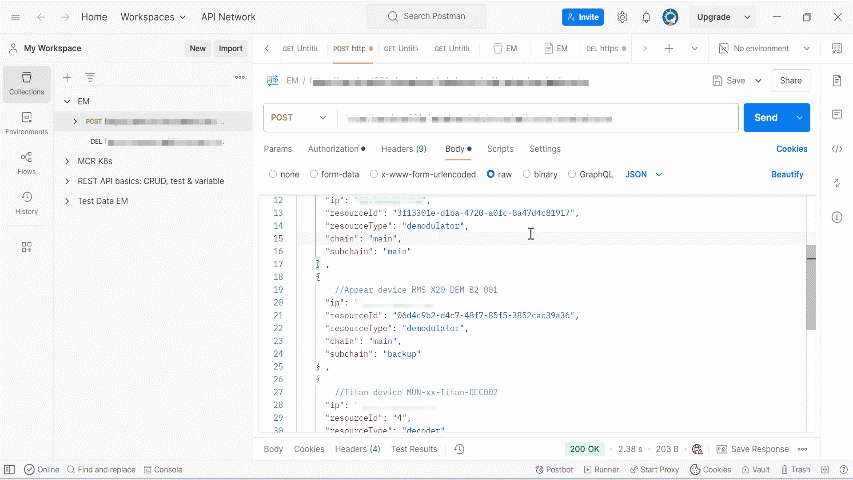Select the GraphQL body type
The height and width of the screenshot is (480, 853).
coord(572,174)
